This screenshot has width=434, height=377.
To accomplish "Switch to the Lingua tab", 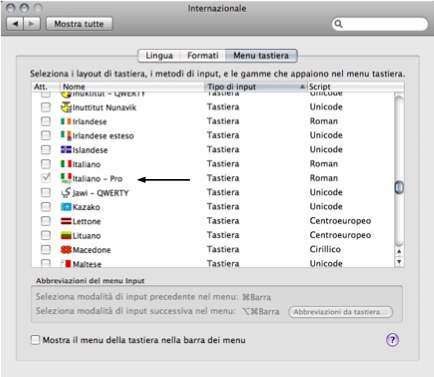I will coord(159,55).
